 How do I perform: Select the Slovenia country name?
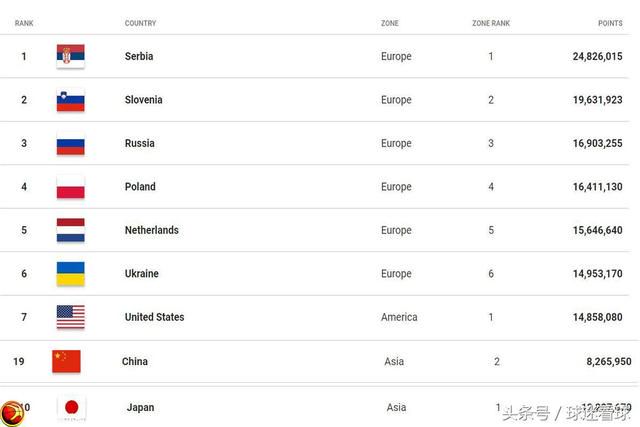(x=144, y=100)
